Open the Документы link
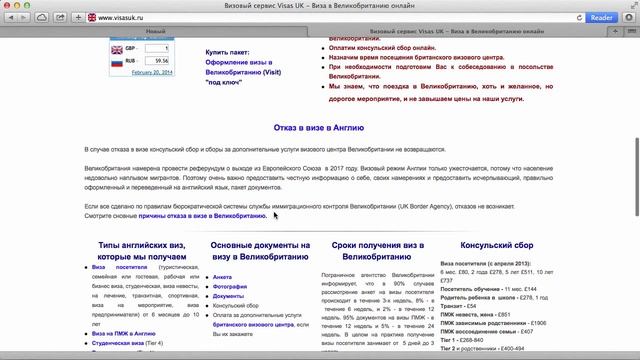Viewport: 640px width, 360px height. click(x=228, y=296)
